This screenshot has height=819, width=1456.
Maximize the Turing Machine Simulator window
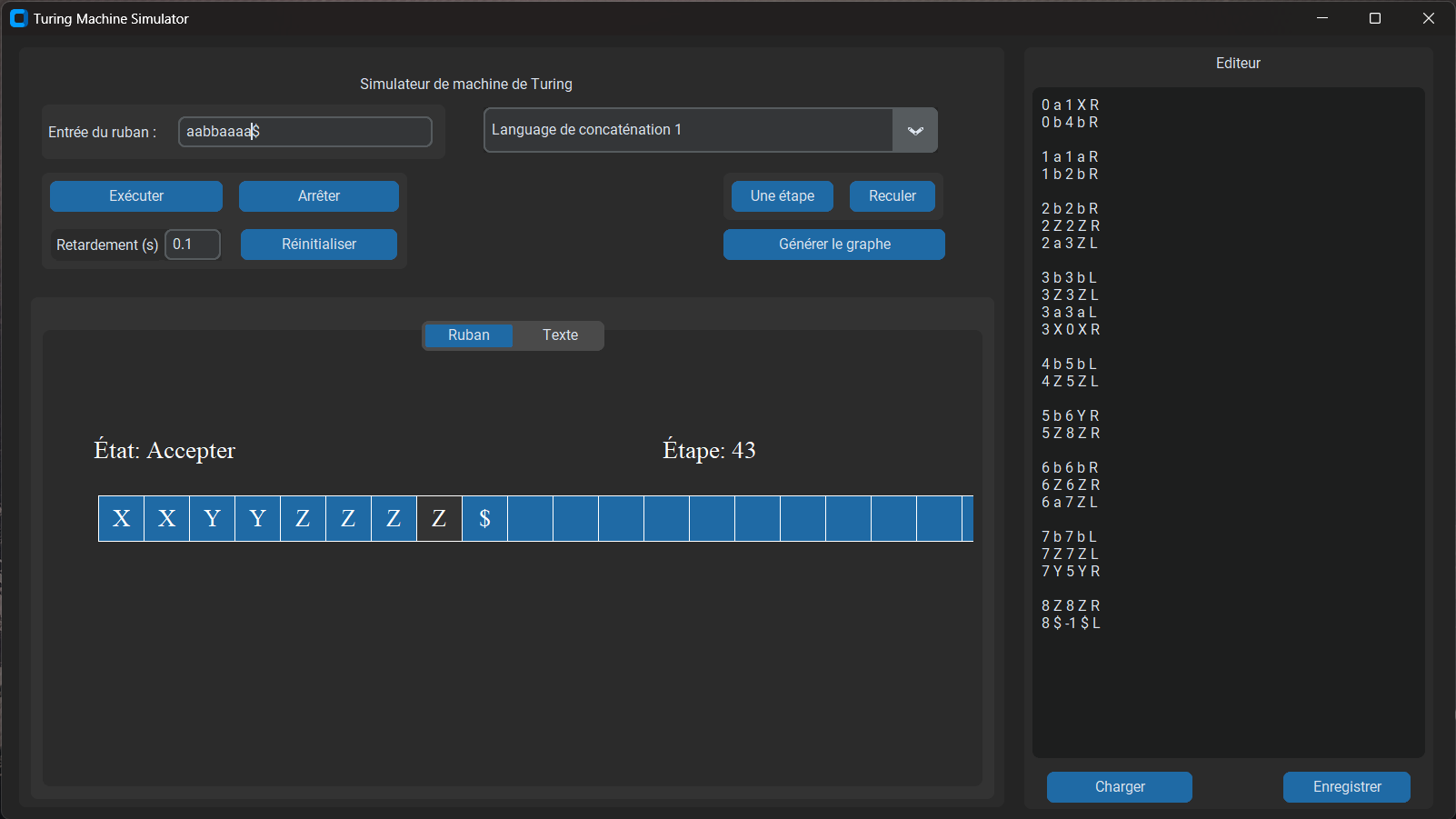[1375, 18]
